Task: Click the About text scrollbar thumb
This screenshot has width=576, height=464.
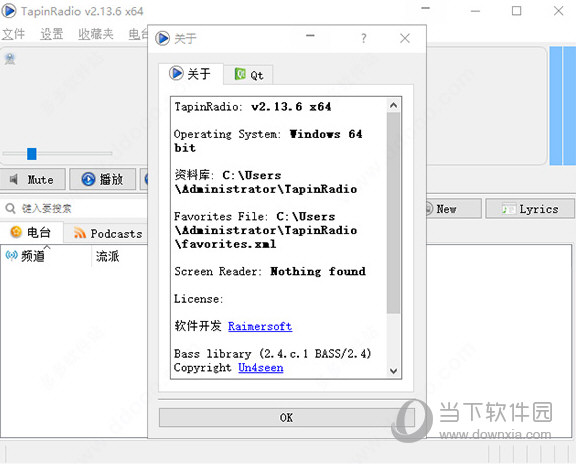Action: (393, 213)
